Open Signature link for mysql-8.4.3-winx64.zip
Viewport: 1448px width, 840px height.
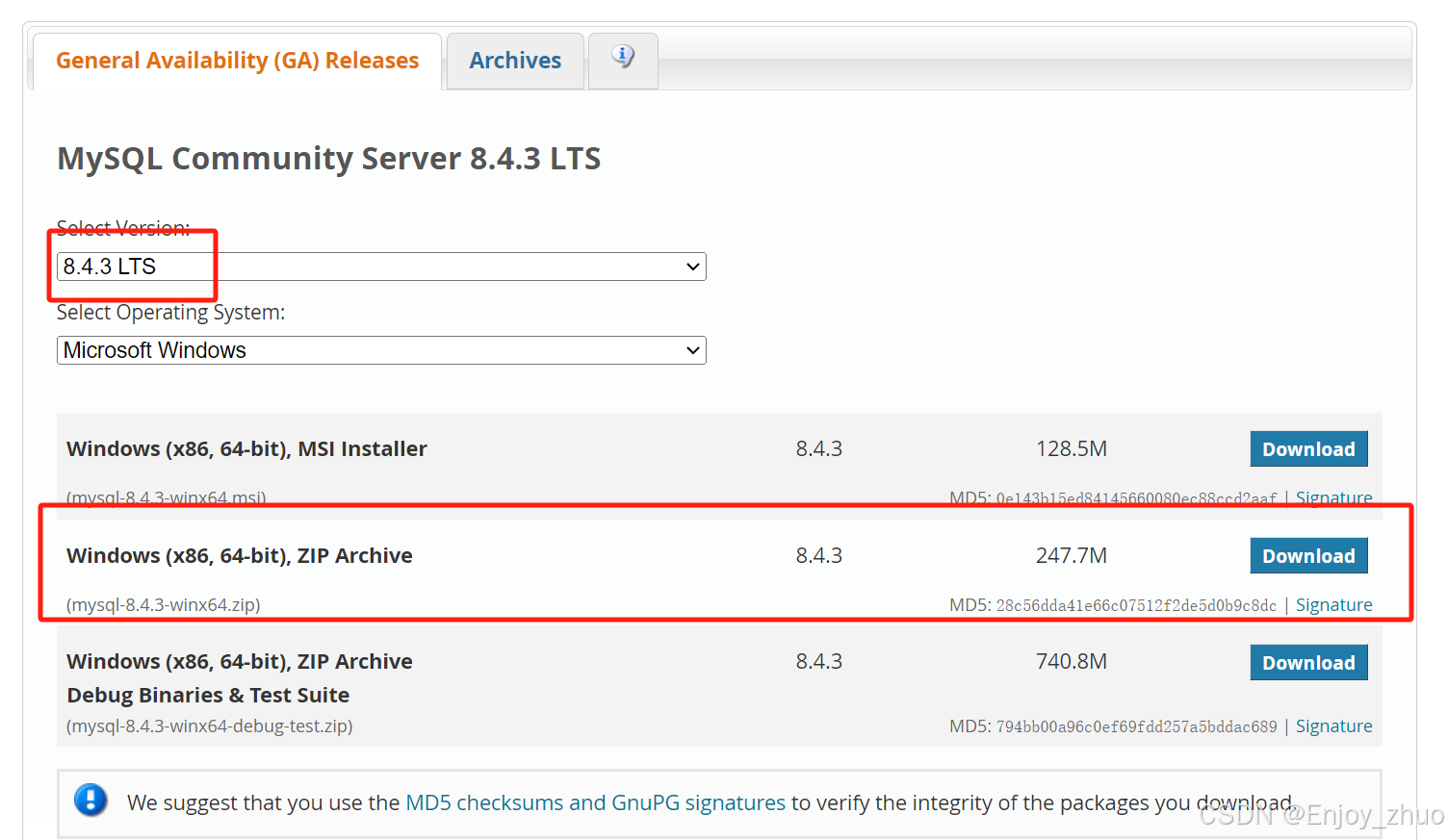(1333, 604)
